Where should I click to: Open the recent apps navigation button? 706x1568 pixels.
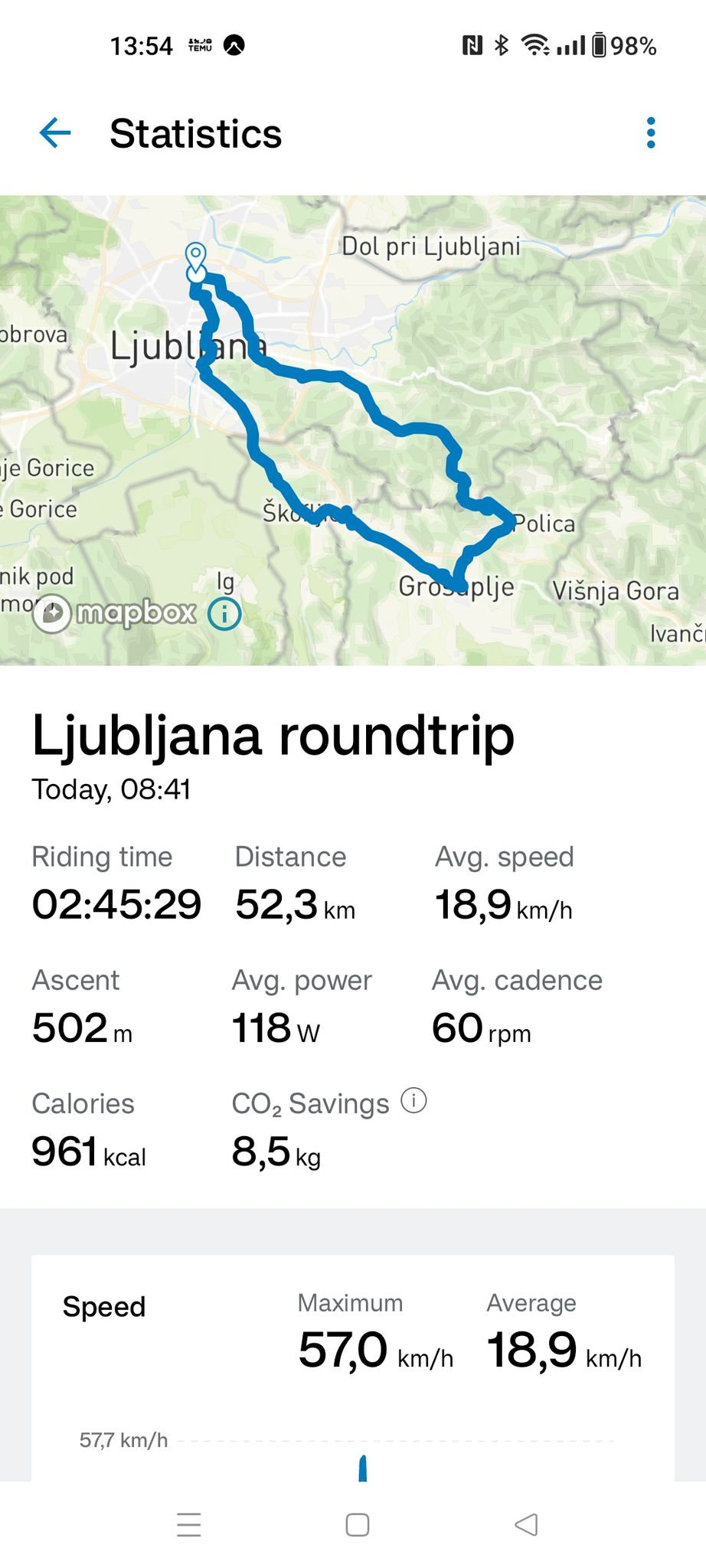[188, 1524]
